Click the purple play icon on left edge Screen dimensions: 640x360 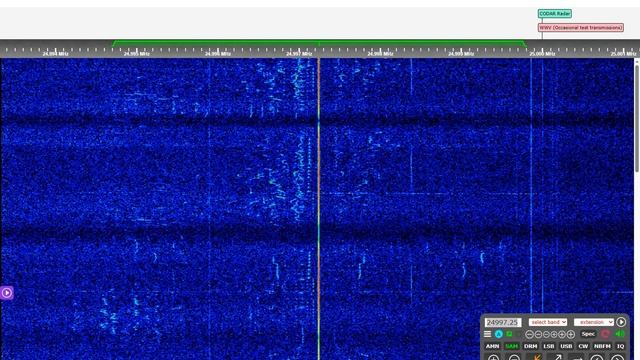(7, 293)
